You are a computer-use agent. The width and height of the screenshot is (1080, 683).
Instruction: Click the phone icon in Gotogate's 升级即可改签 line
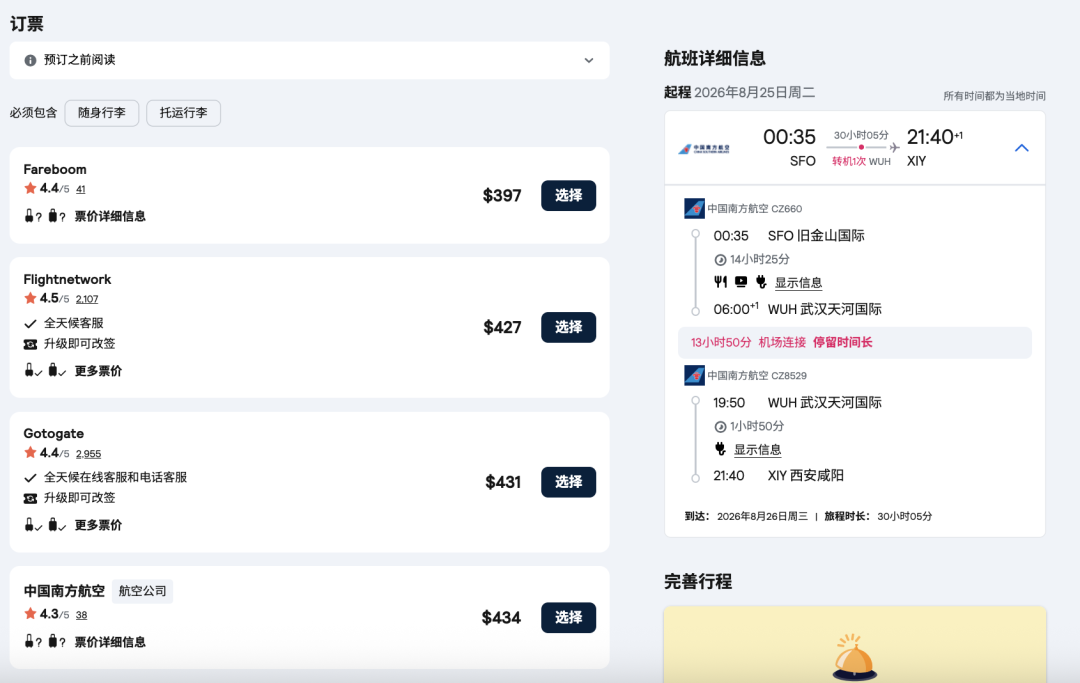[30, 498]
